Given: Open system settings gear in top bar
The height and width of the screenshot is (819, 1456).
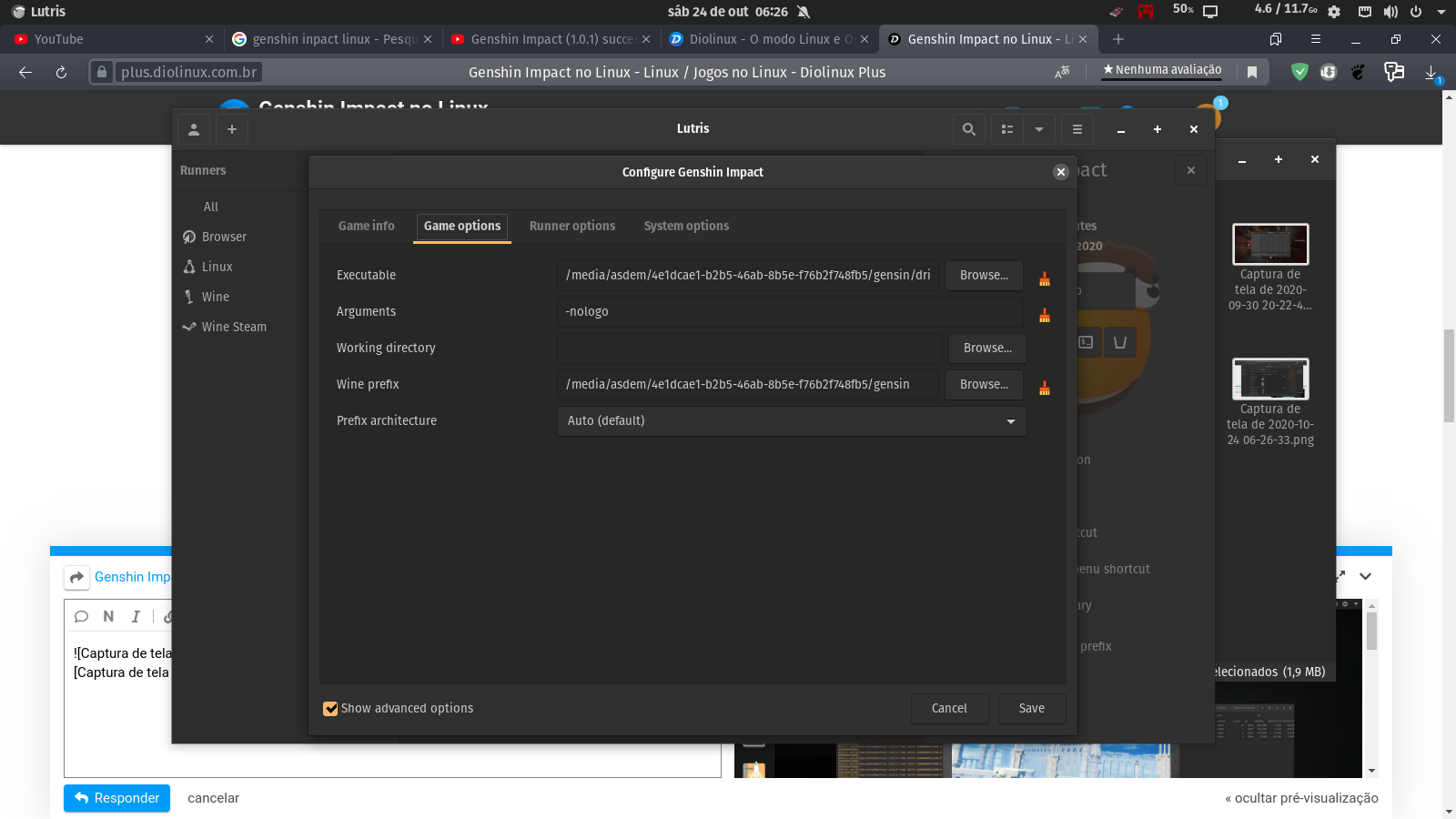Looking at the screenshot, I should pos(1334,12).
